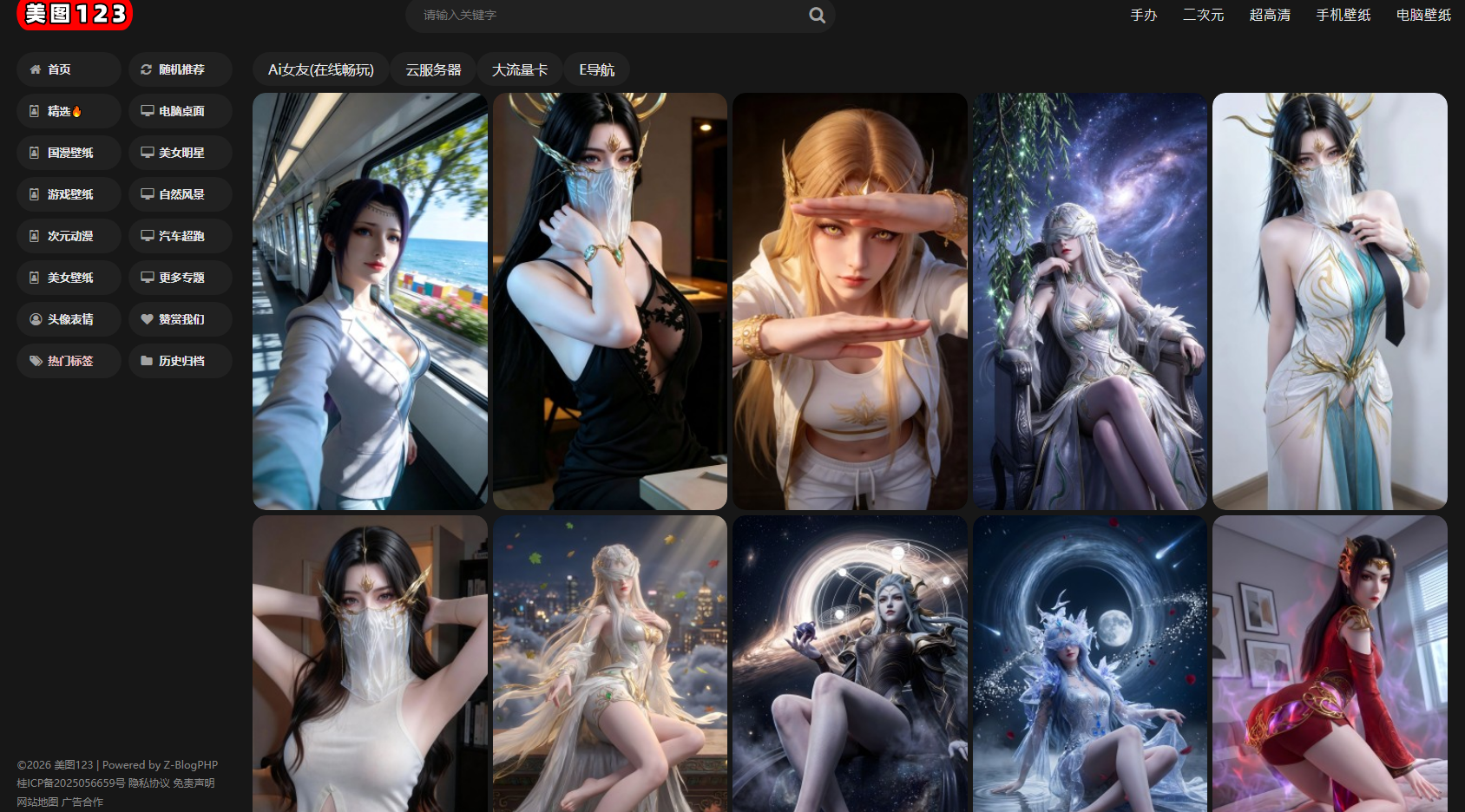
Task: Click the footer 美图123 link
Action: [74, 765]
